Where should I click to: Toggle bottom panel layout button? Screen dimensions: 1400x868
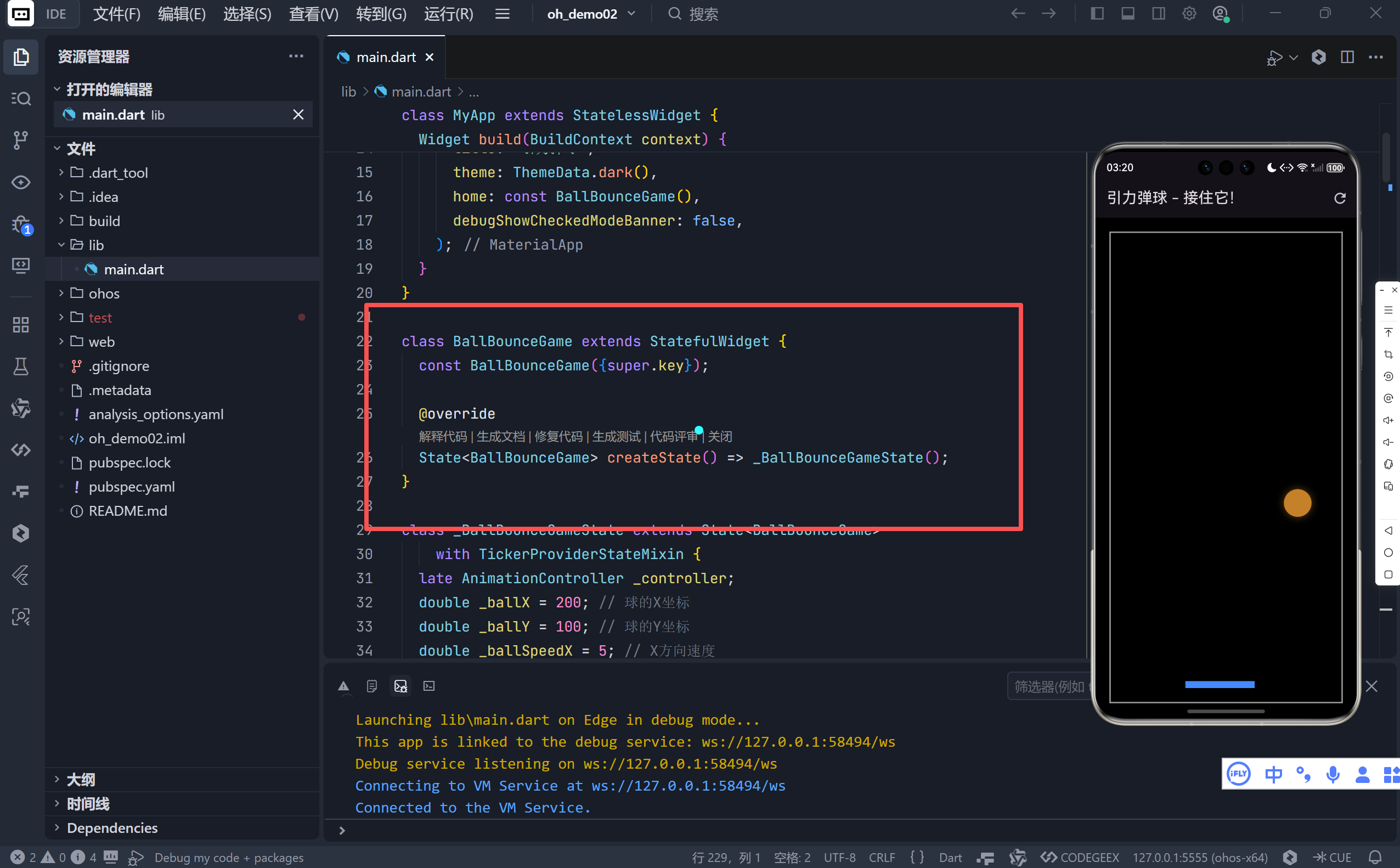click(1128, 14)
